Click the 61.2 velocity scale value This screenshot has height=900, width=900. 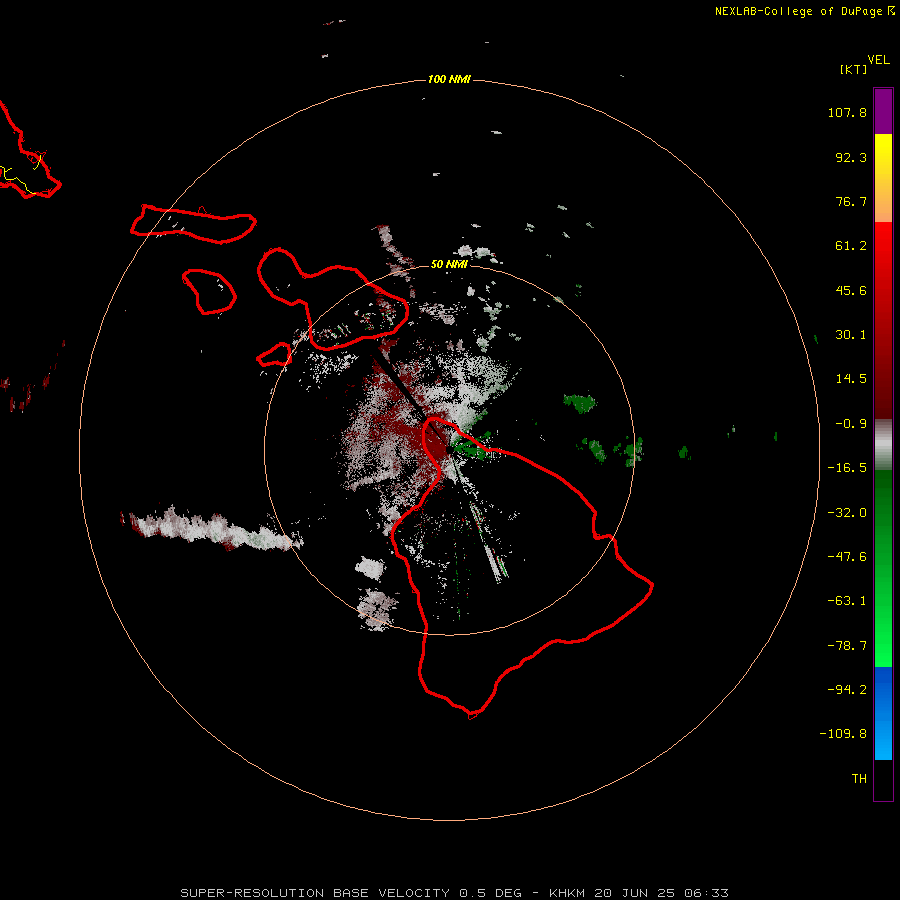coord(851,246)
